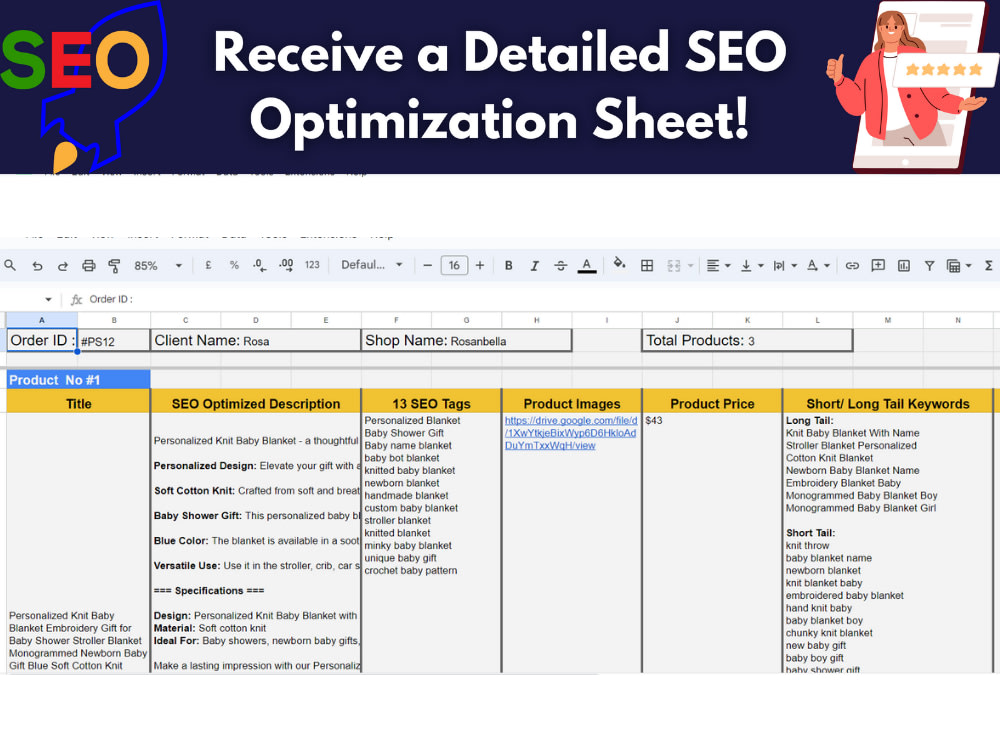
Task: Format cell as currency (£)
Action: [x=208, y=265]
